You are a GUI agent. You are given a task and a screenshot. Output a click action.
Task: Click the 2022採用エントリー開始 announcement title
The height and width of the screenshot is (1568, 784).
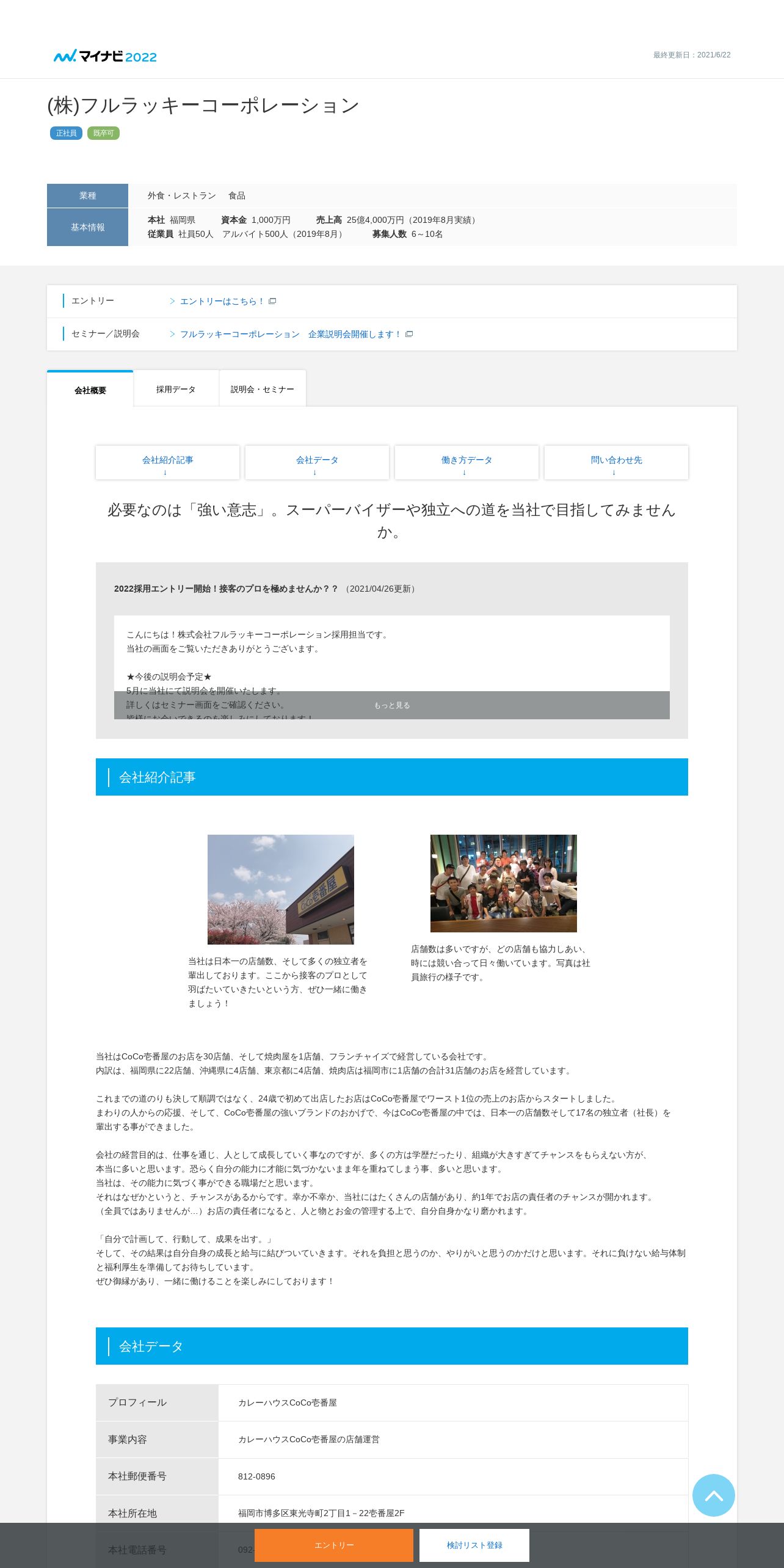pyautogui.click(x=226, y=589)
